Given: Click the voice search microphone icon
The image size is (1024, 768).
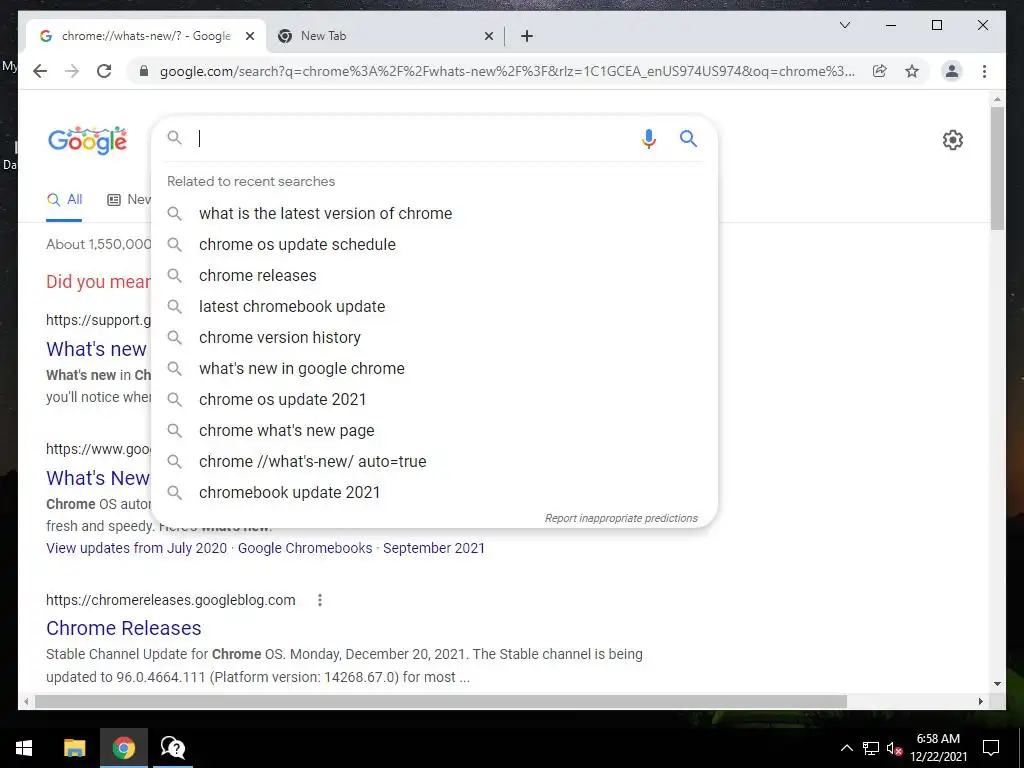Looking at the screenshot, I should coord(648,138).
